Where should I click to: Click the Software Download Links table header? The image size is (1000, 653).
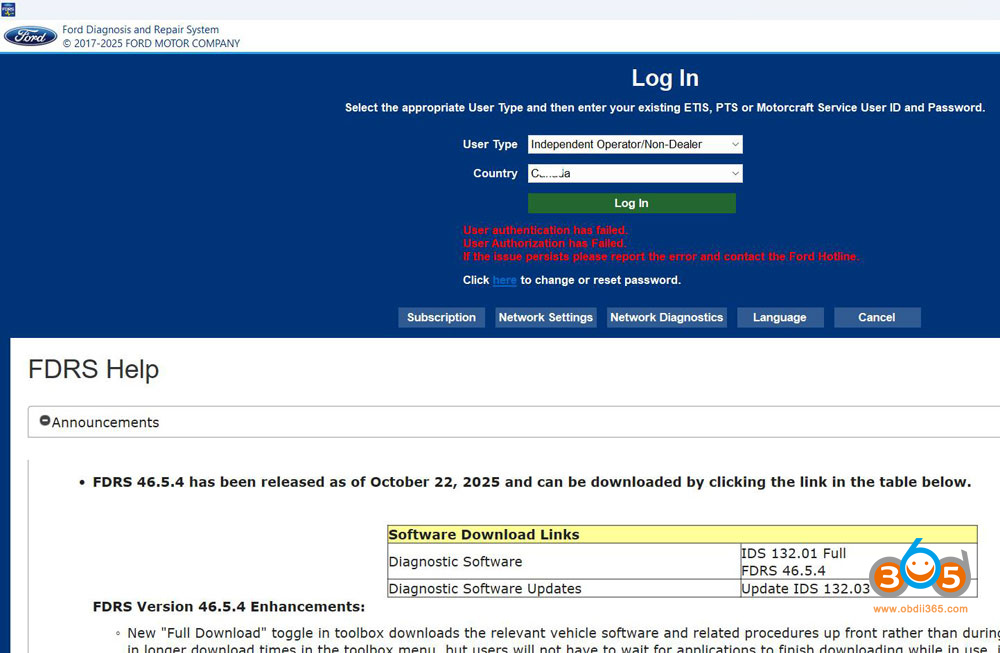click(483, 535)
